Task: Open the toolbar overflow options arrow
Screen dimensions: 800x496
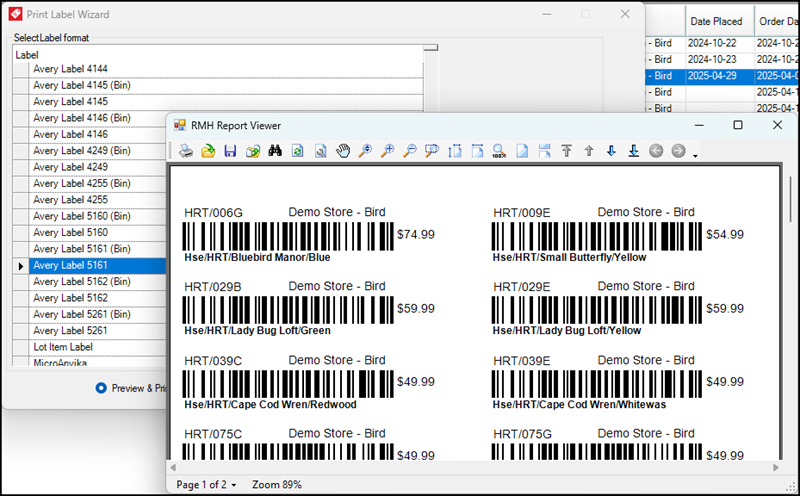Action: [x=695, y=155]
